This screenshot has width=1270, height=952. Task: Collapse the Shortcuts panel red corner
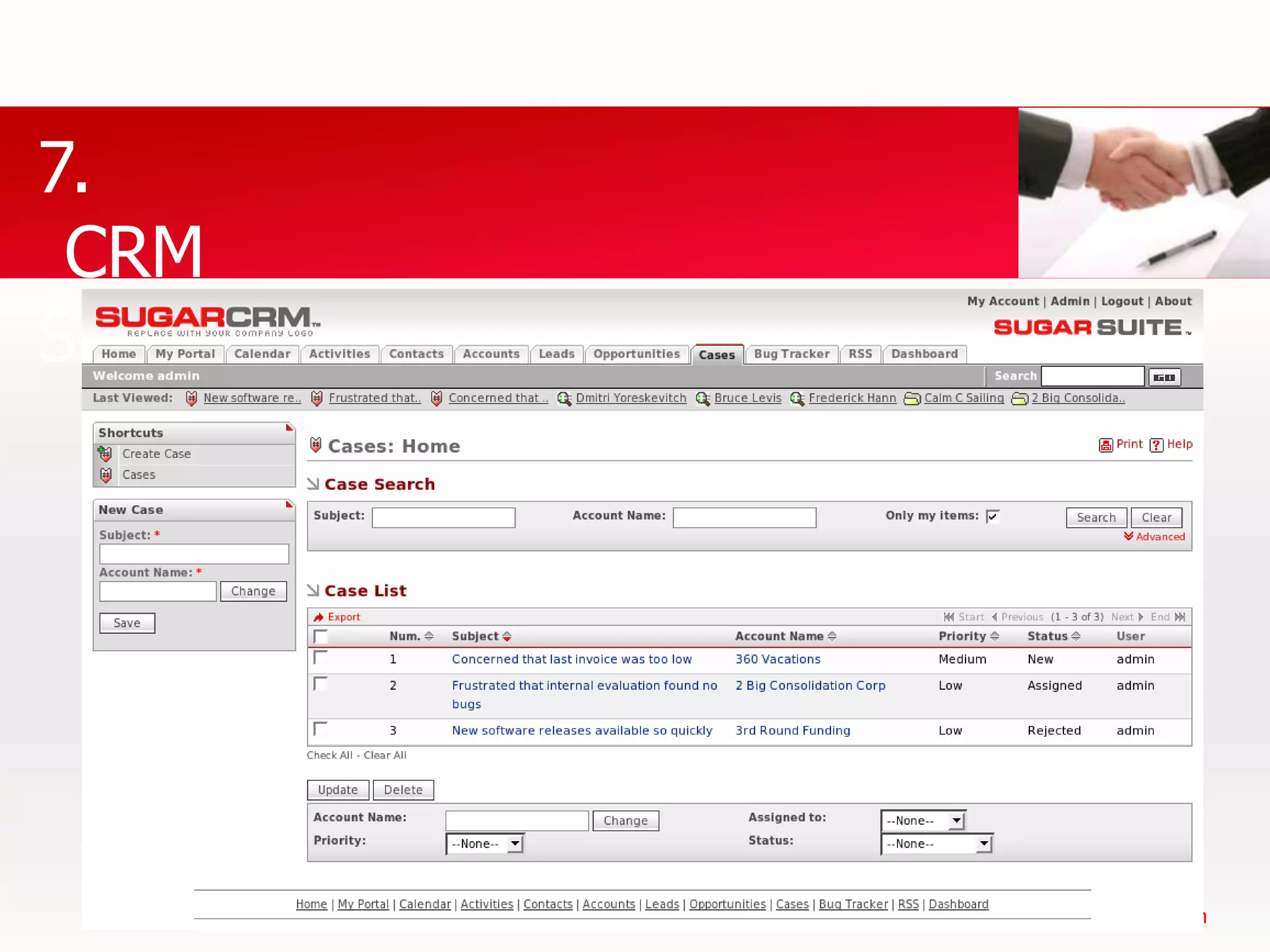click(289, 428)
